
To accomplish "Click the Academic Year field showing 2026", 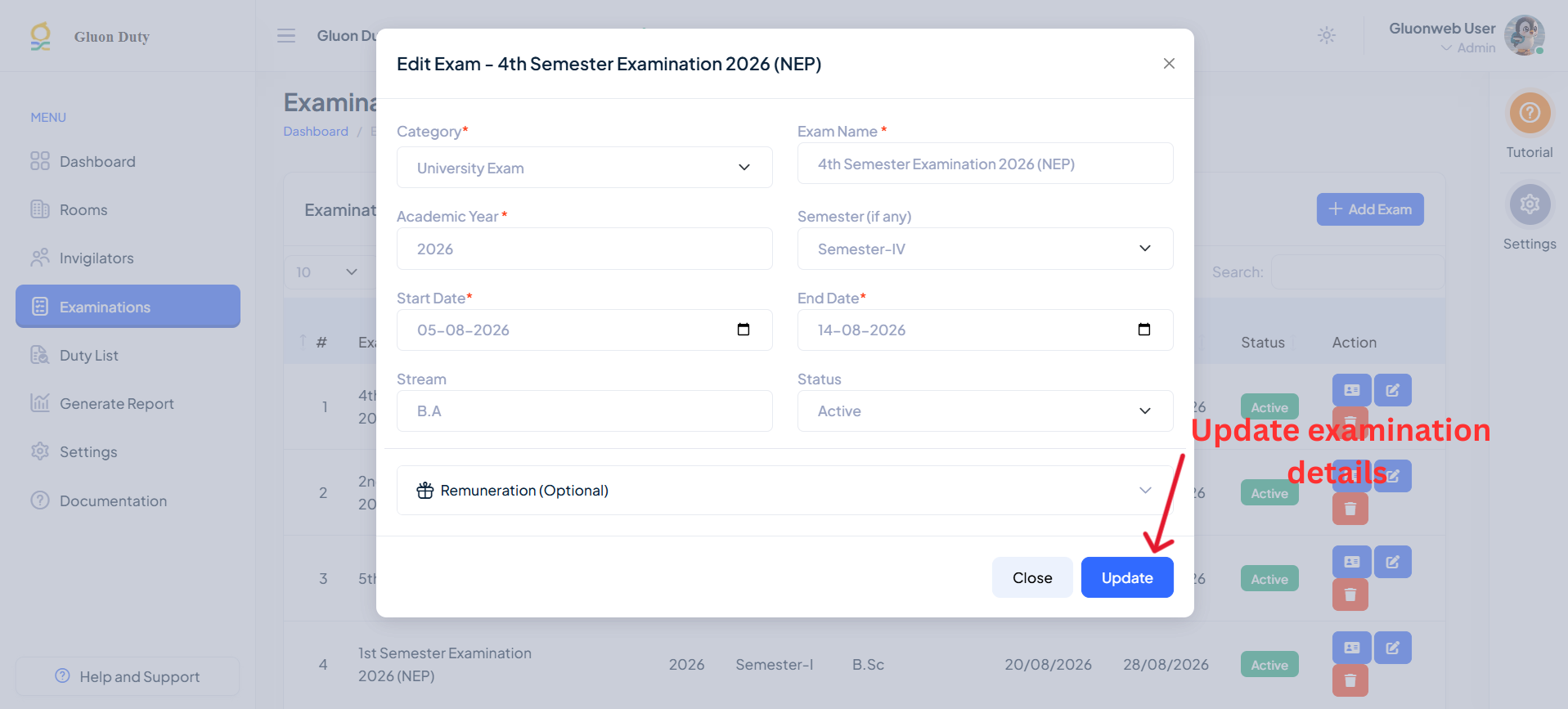I will click(584, 249).
